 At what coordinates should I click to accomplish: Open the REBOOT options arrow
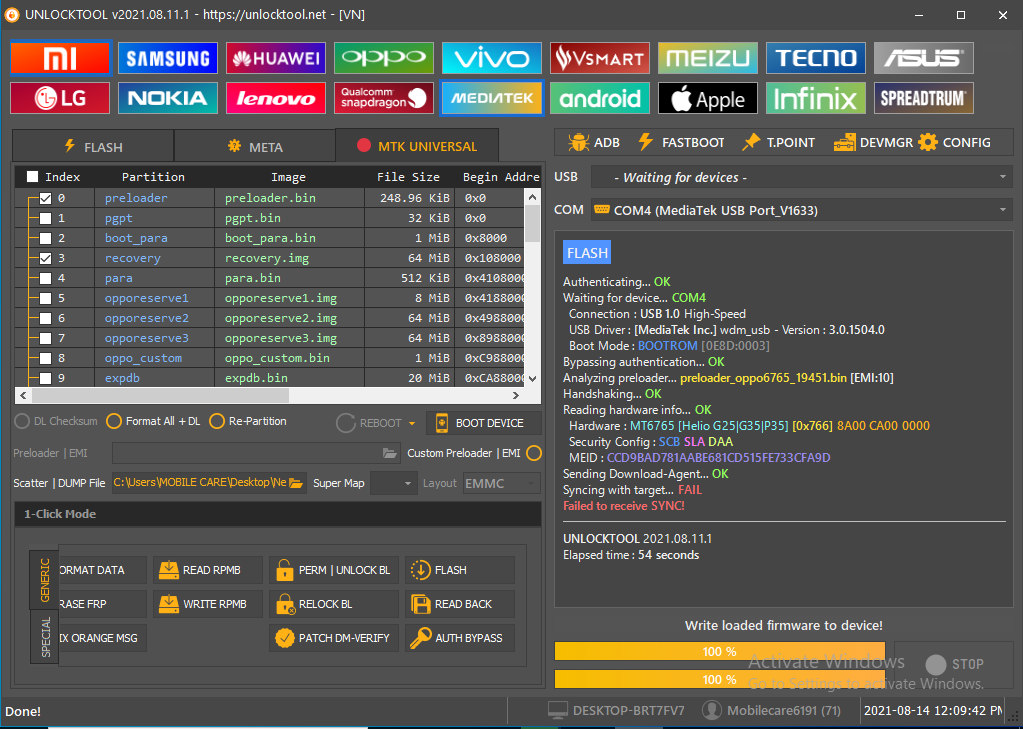click(412, 424)
